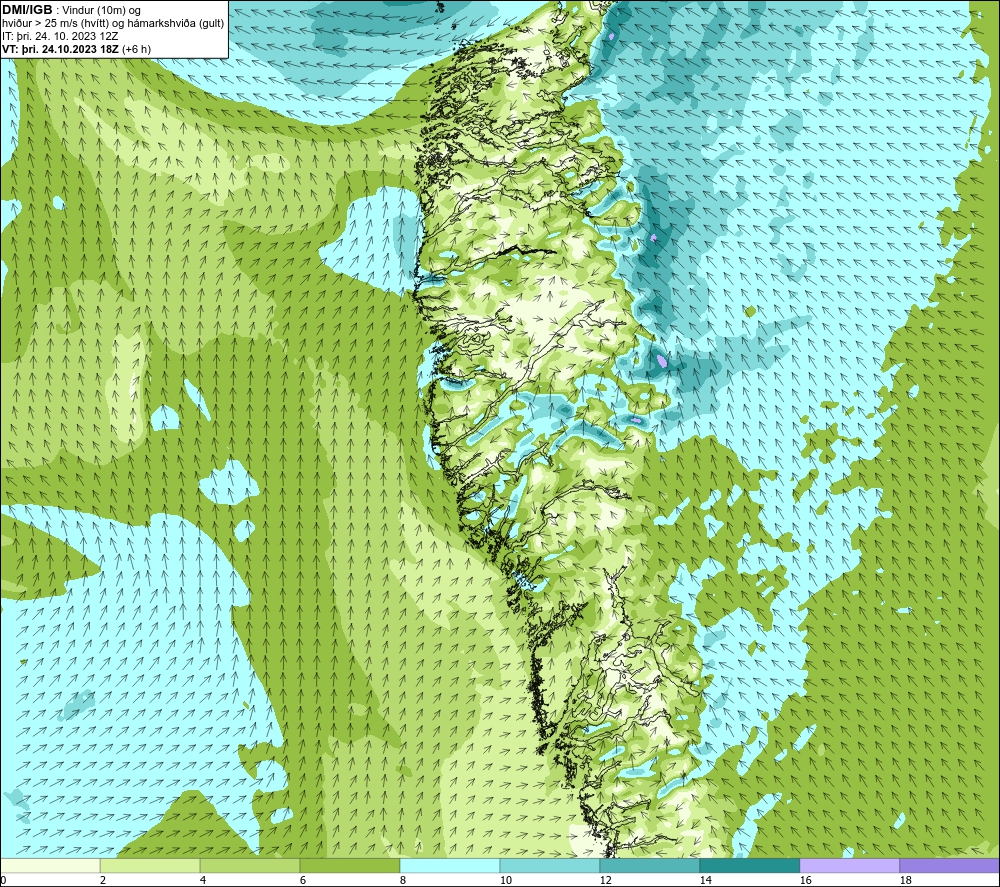Click the "12" tick label on the color scale
The height and width of the screenshot is (887, 1000).
tap(605, 880)
